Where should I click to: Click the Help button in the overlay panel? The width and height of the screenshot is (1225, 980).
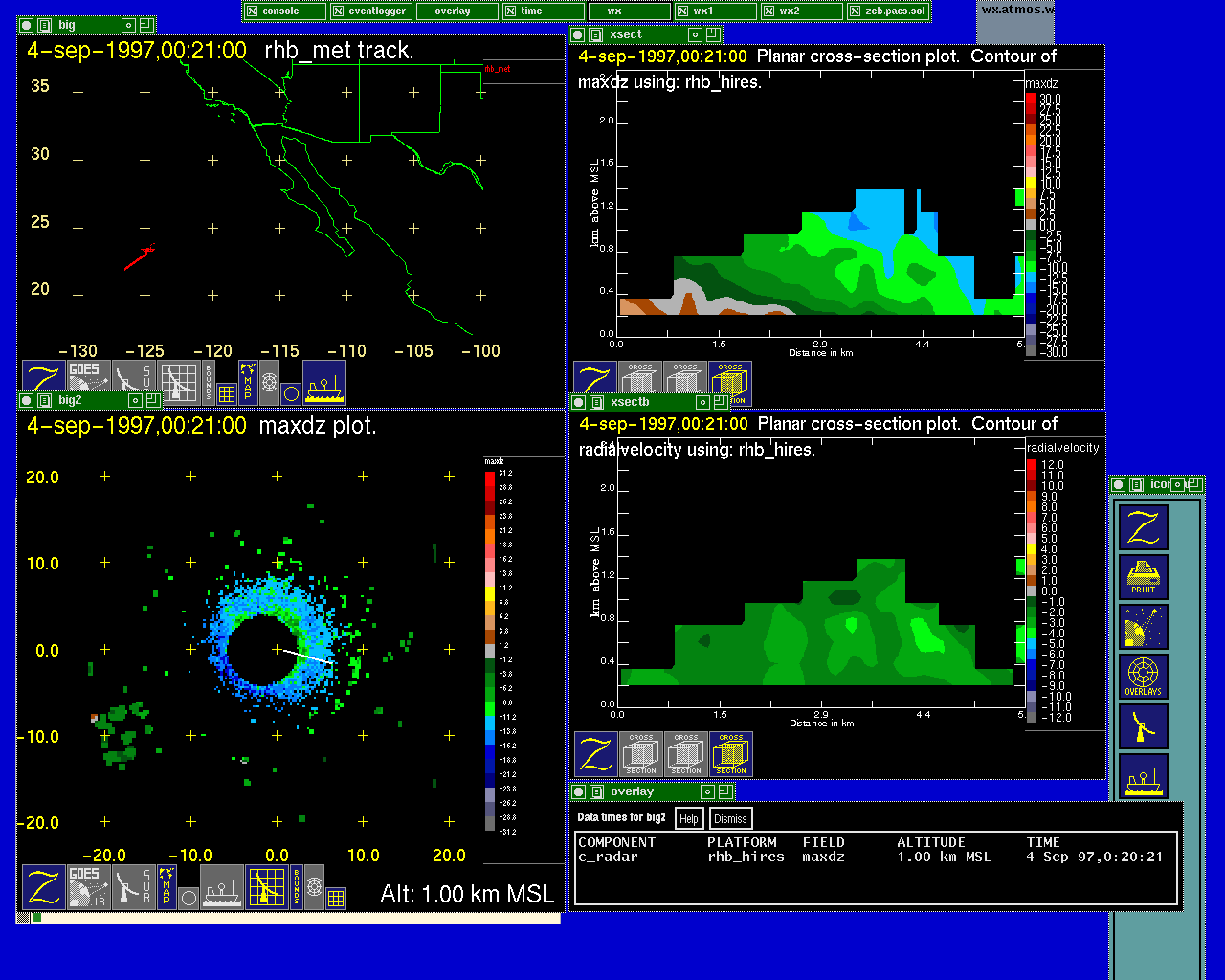(x=688, y=818)
